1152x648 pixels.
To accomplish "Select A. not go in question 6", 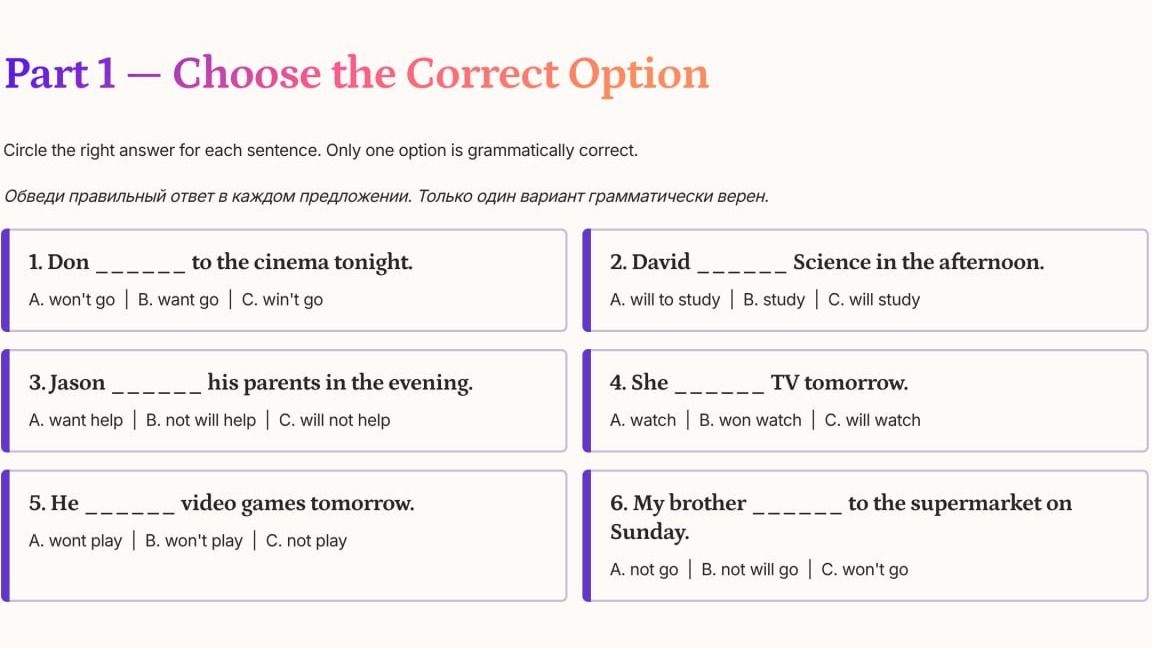I will (x=644, y=569).
